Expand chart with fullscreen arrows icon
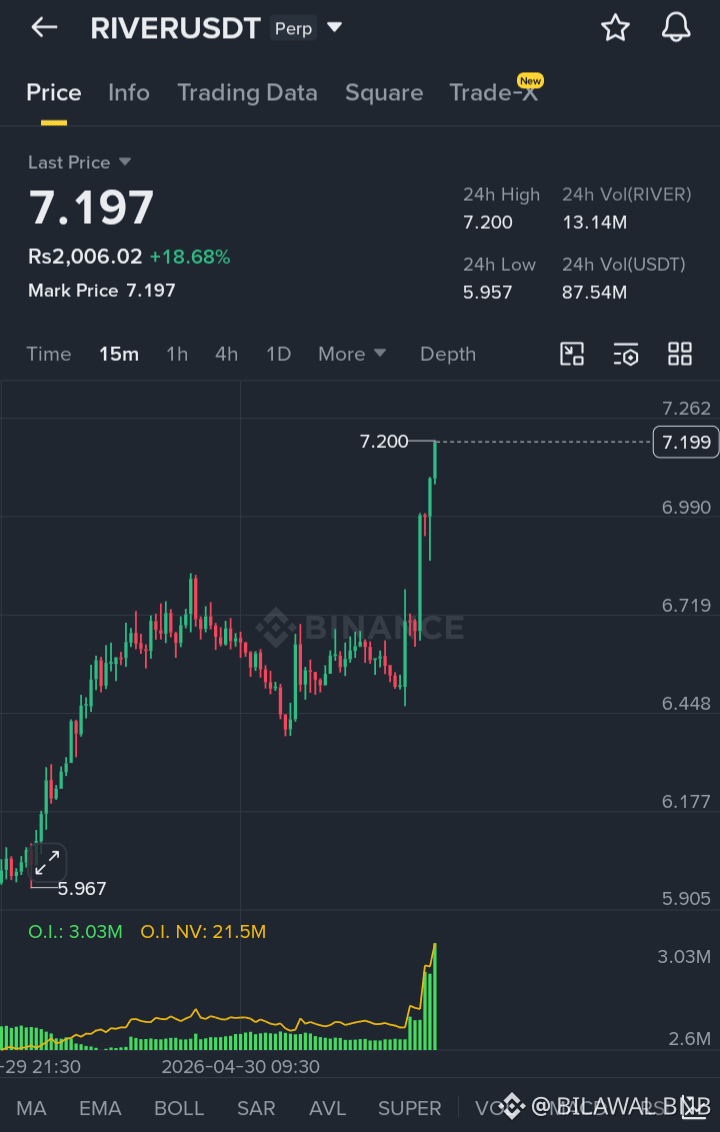Image resolution: width=720 pixels, height=1132 pixels. click(x=48, y=863)
